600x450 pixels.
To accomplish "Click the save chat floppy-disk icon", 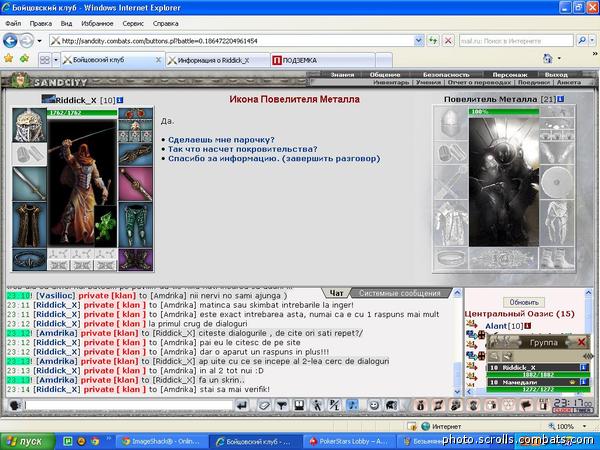I will (x=299, y=405).
